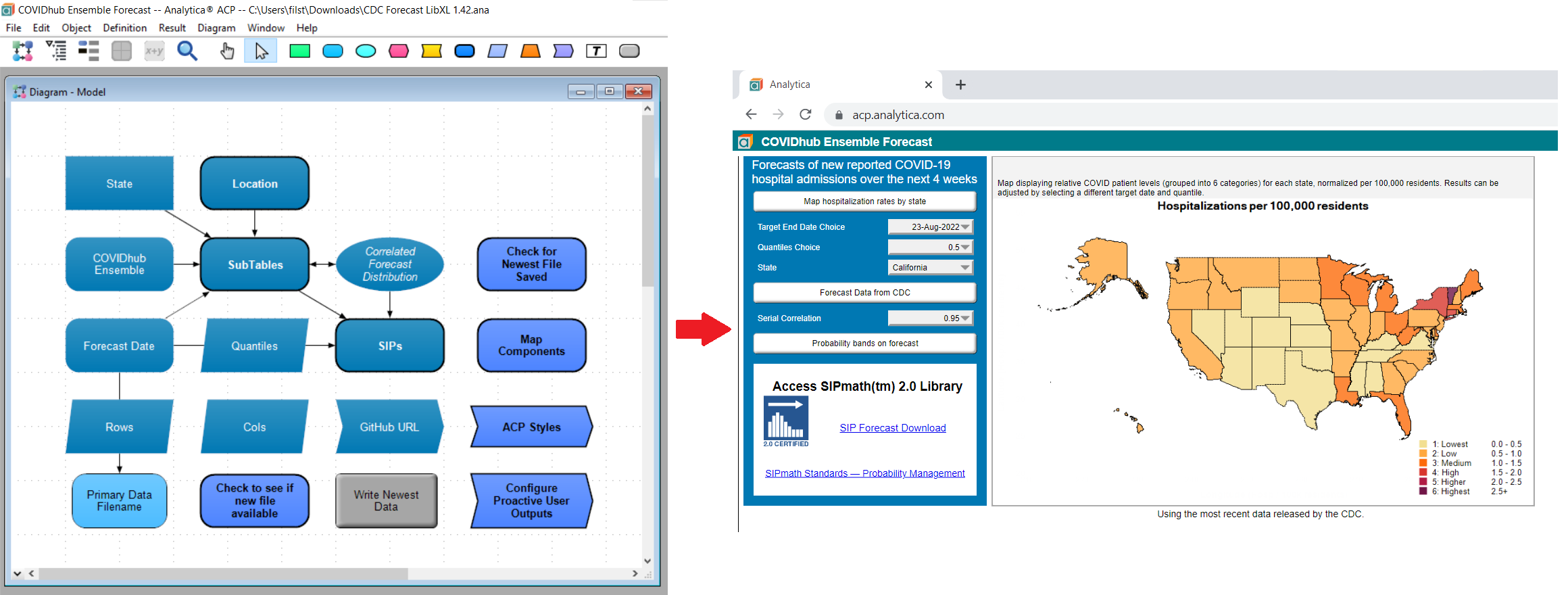Viewport: 1568px width, 595px height.
Task: Click the Write Newest Data button node
Action: coord(386,501)
